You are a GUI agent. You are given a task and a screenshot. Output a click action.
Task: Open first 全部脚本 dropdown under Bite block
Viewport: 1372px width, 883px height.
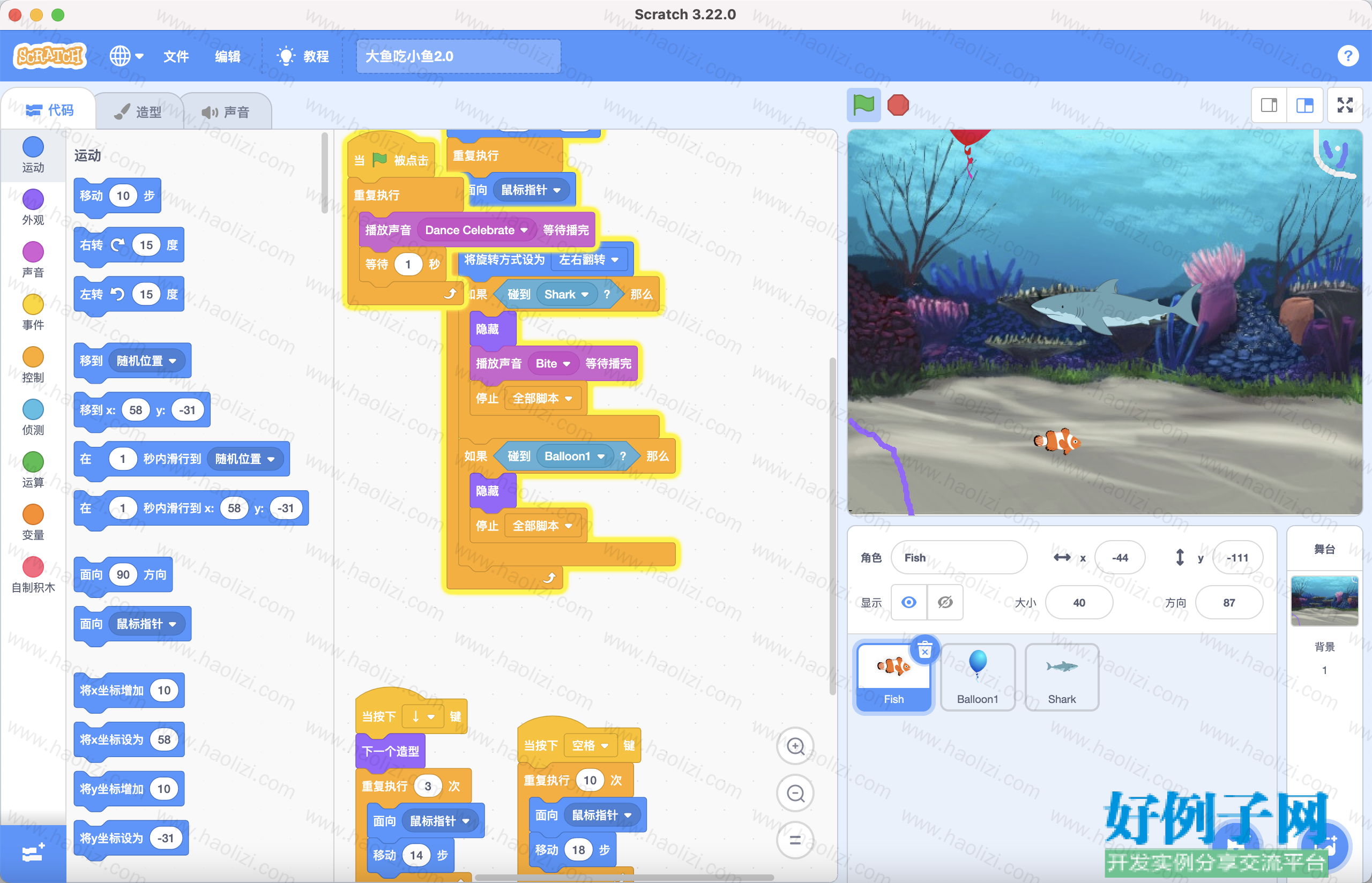(x=542, y=398)
